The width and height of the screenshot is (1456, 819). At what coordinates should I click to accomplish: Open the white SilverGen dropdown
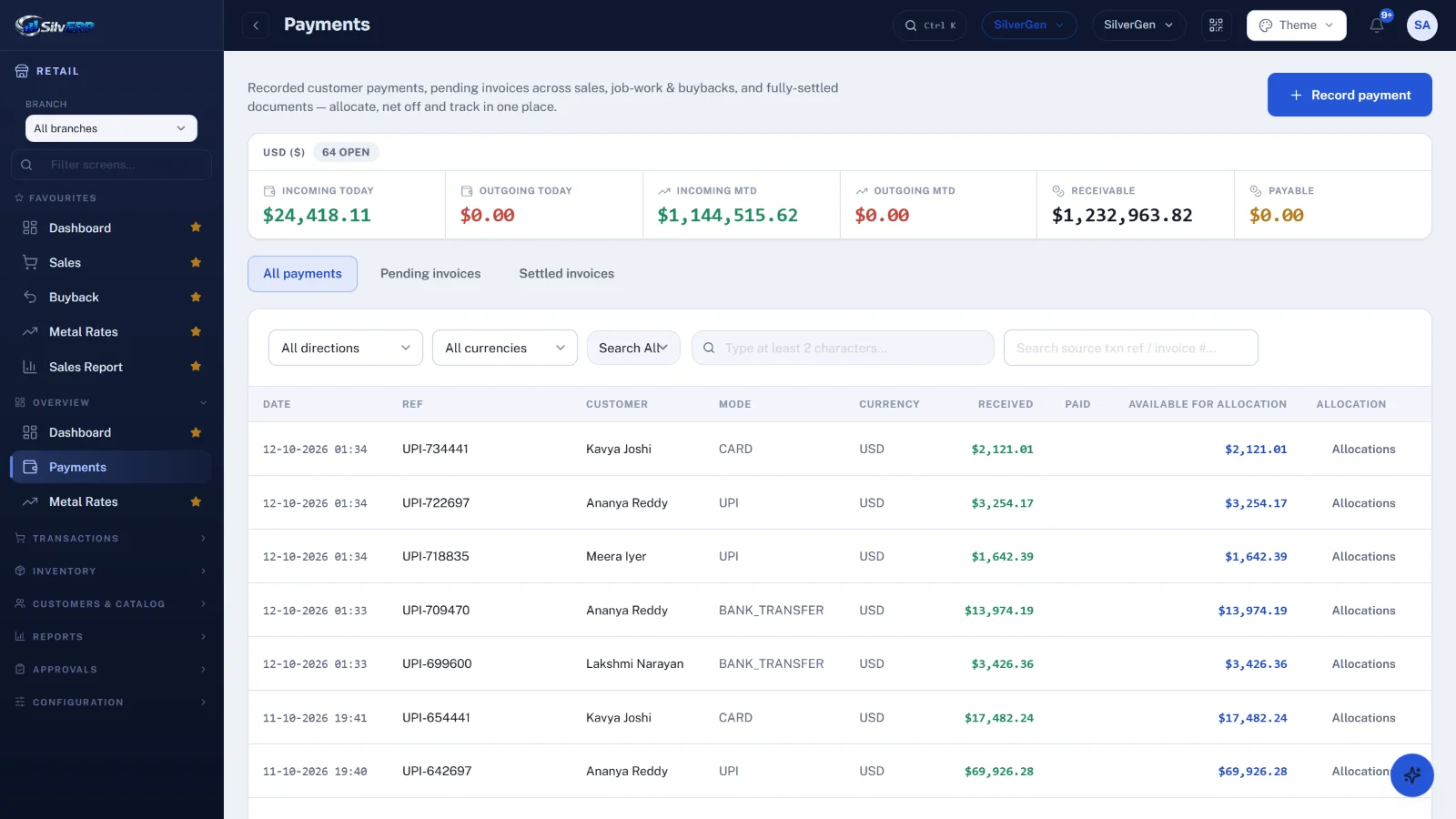coord(1138,25)
